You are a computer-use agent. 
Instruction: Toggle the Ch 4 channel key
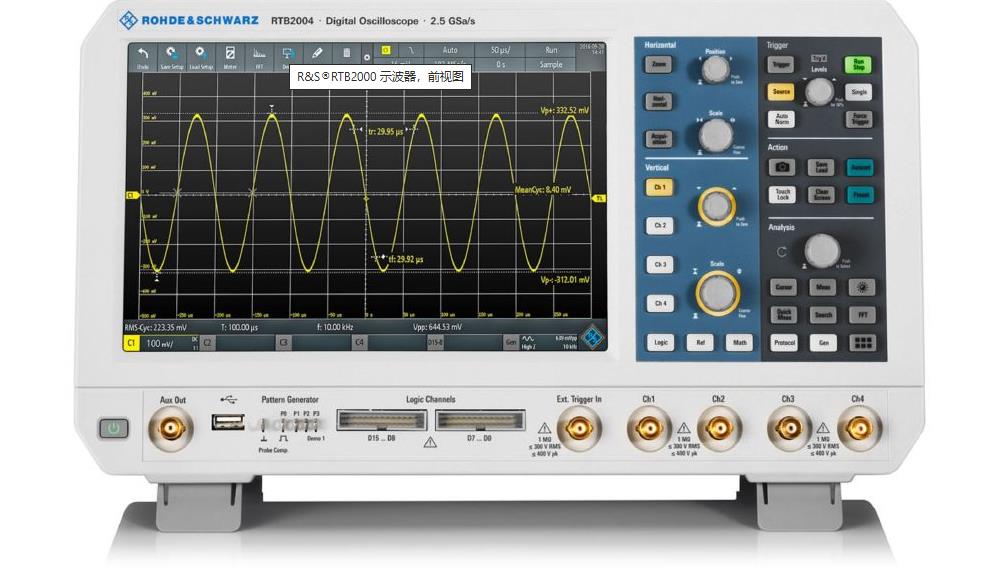tap(661, 304)
